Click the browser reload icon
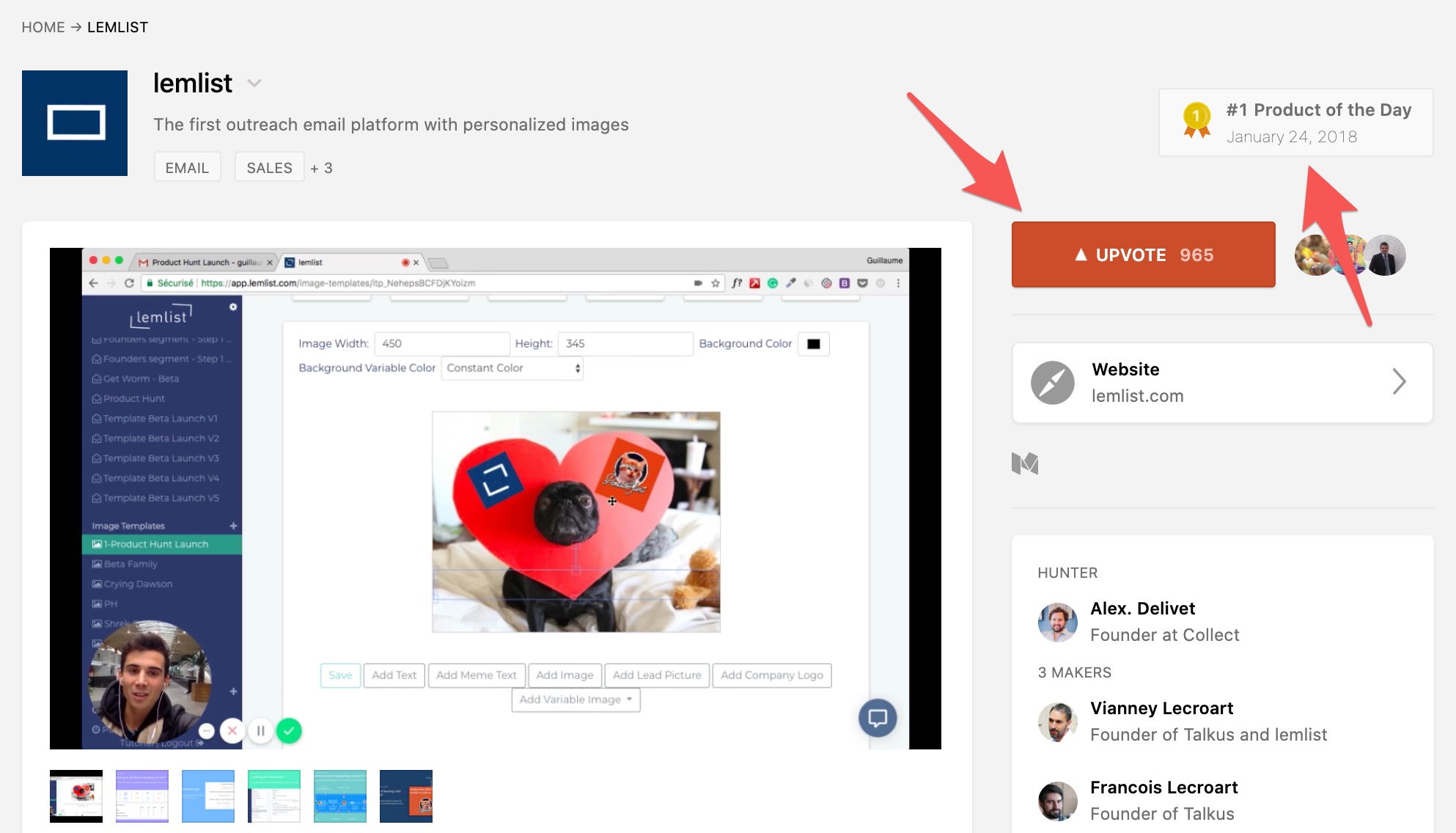The height and width of the screenshot is (833, 1456). [x=129, y=283]
